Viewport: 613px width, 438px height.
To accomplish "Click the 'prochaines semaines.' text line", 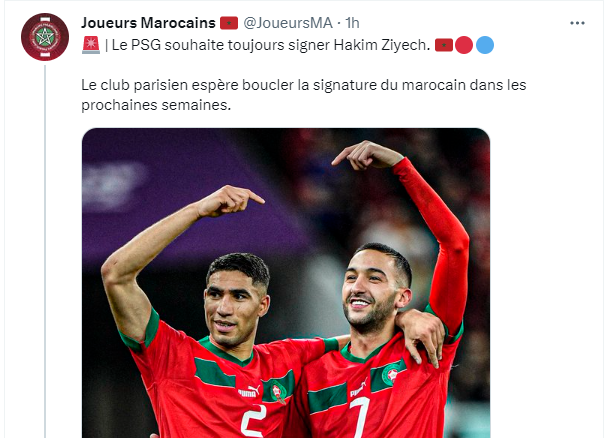I will pyautogui.click(x=156, y=105).
